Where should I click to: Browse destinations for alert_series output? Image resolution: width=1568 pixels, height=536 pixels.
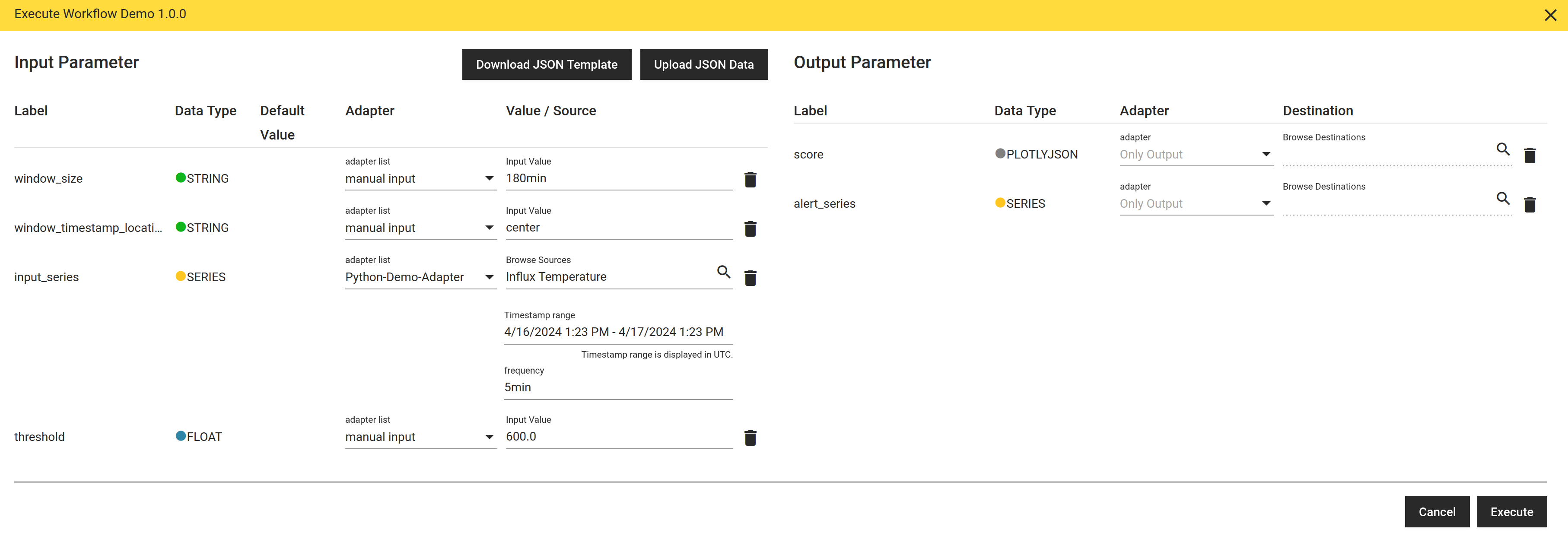1503,198
